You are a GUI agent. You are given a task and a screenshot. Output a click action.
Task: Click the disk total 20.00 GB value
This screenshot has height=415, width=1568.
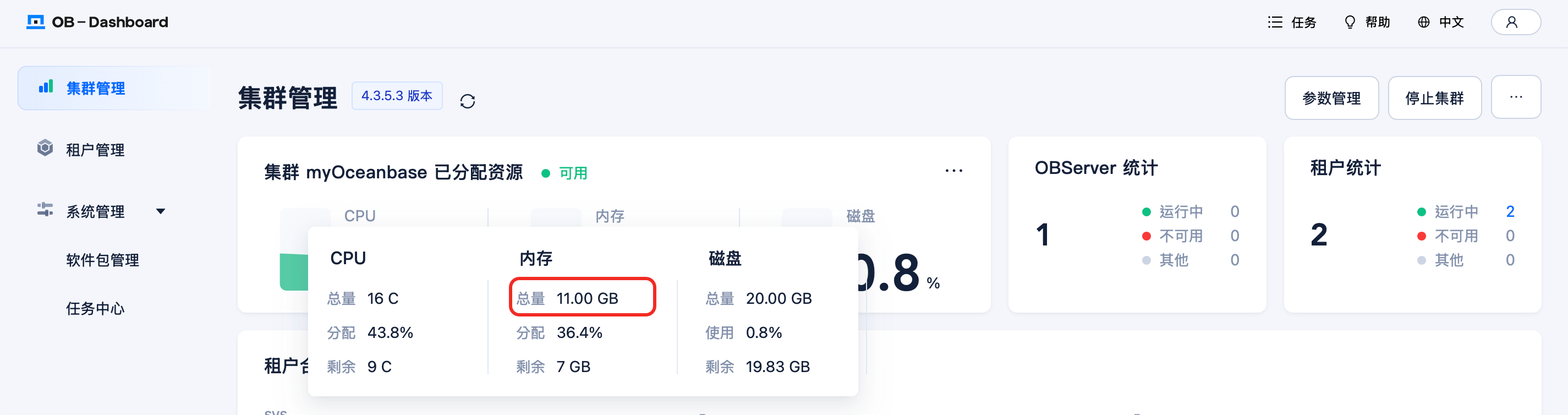tap(778, 298)
